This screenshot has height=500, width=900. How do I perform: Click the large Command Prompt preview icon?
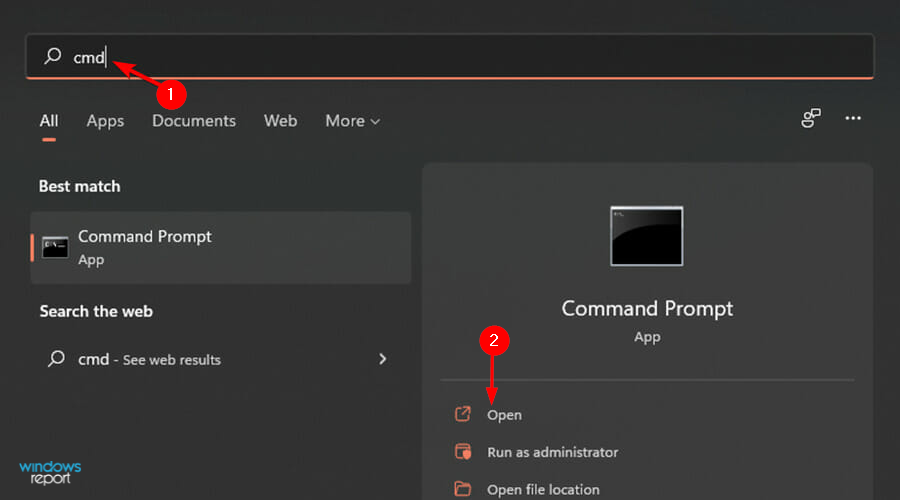coord(647,236)
